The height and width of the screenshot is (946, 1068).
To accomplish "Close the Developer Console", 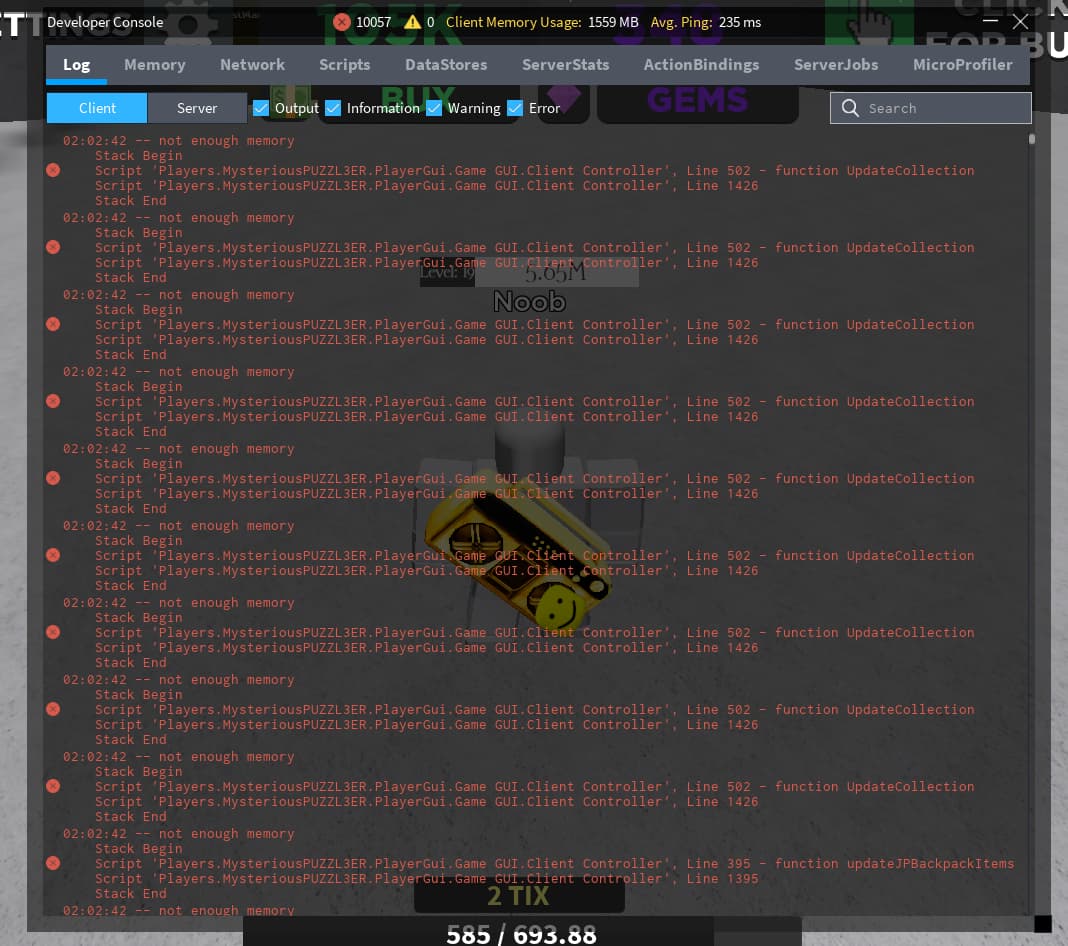I will point(1020,22).
